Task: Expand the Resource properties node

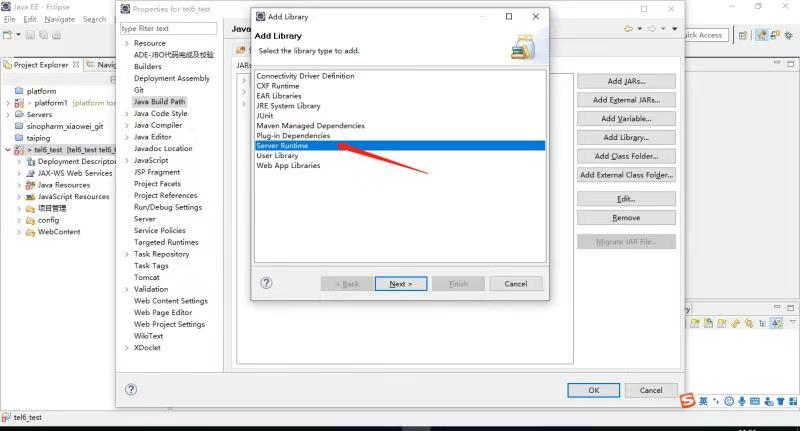Action: 127,43
